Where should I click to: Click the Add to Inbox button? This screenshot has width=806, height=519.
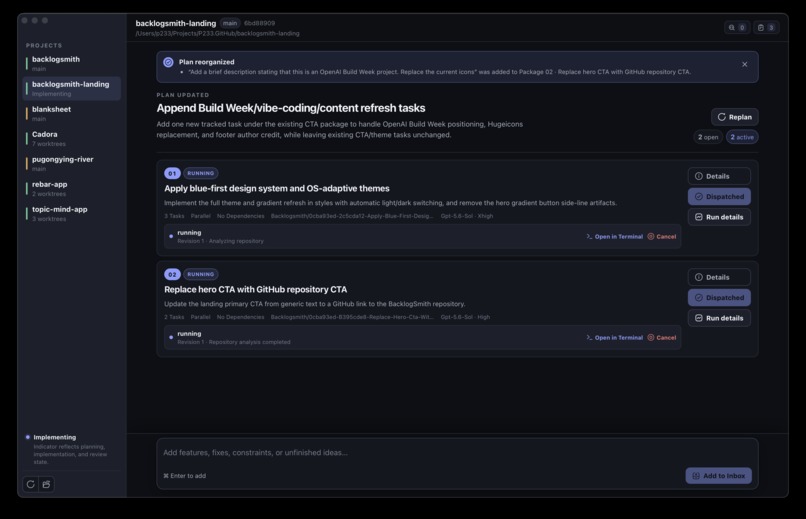point(719,476)
